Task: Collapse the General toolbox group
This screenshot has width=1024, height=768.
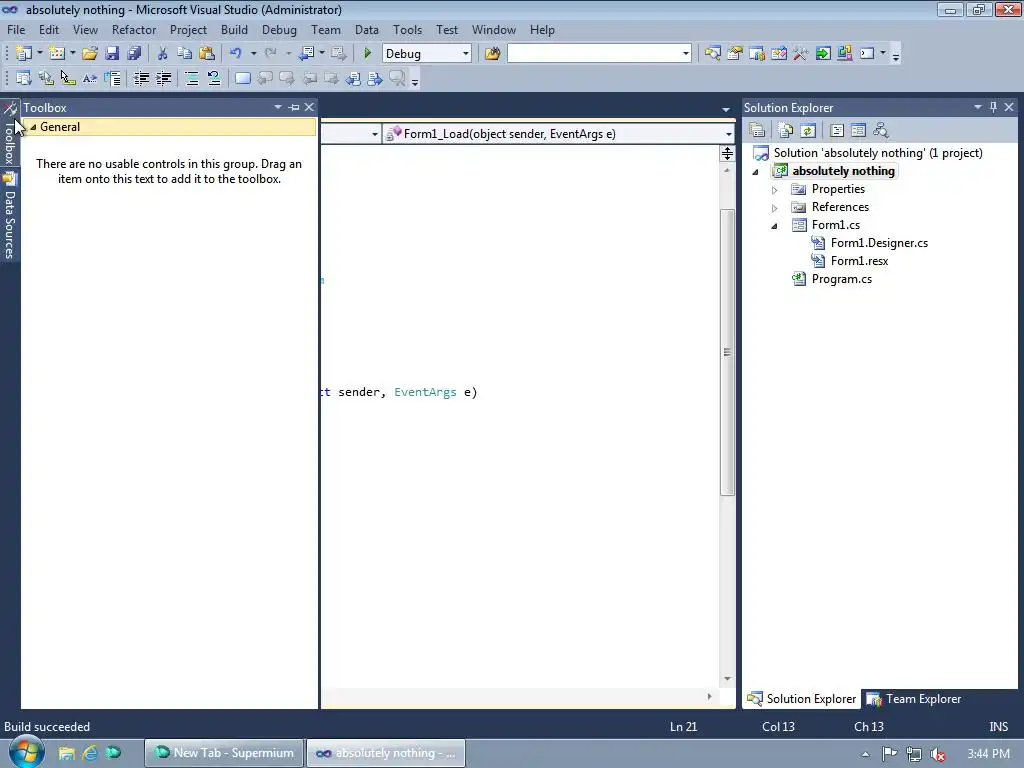Action: tap(33, 127)
